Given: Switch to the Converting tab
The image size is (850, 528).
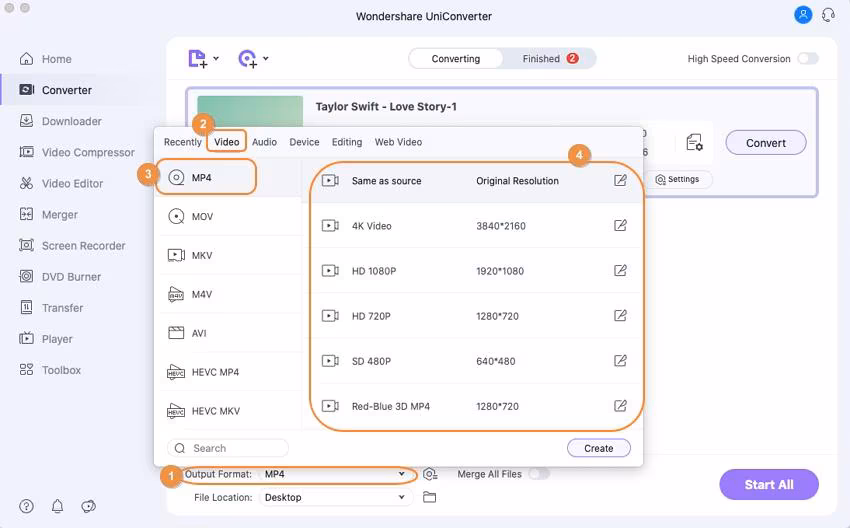Looking at the screenshot, I should [456, 59].
